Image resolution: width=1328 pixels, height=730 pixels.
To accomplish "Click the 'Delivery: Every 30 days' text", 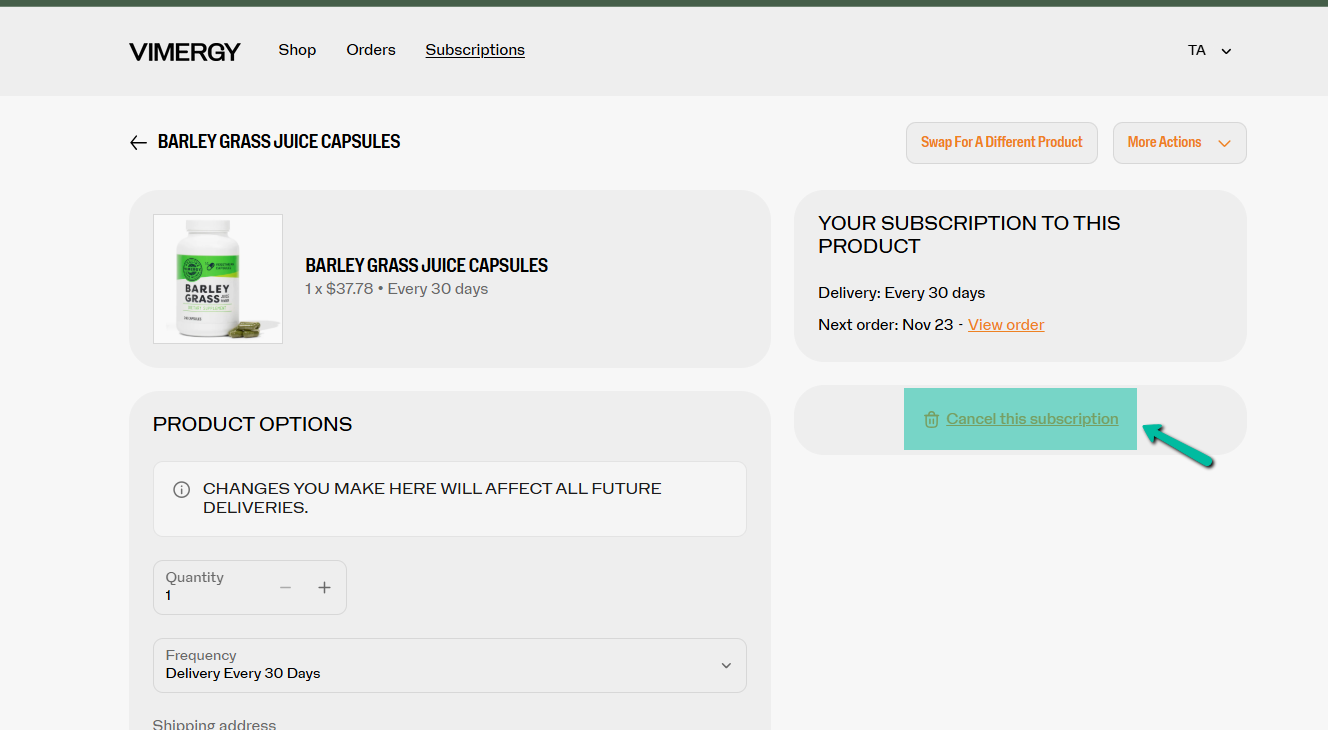I will [902, 293].
